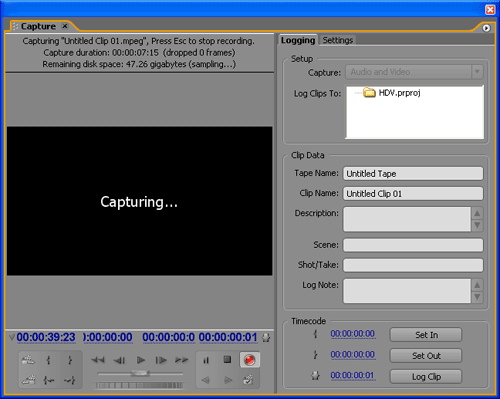This screenshot has width=500, height=399.
Task: Click the Log Clip button
Action: coord(426,377)
